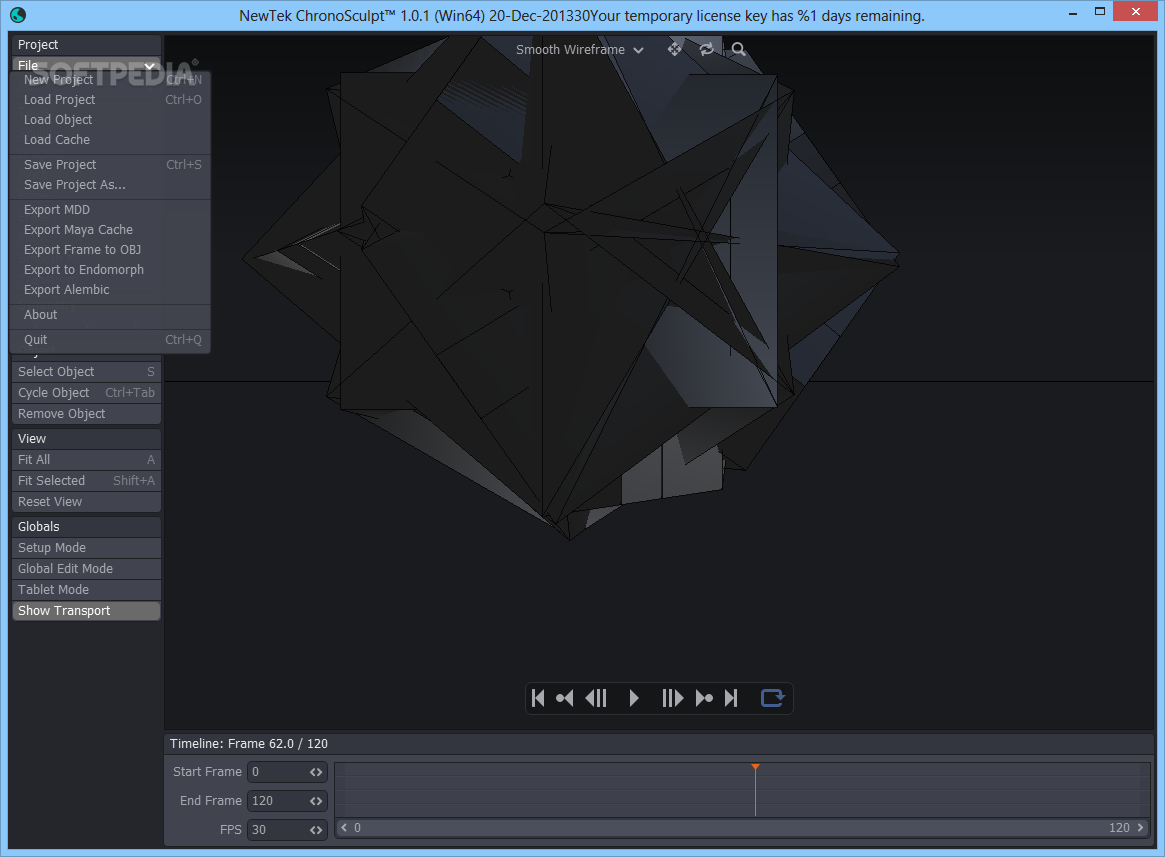Click the Fit All button

(x=86, y=459)
